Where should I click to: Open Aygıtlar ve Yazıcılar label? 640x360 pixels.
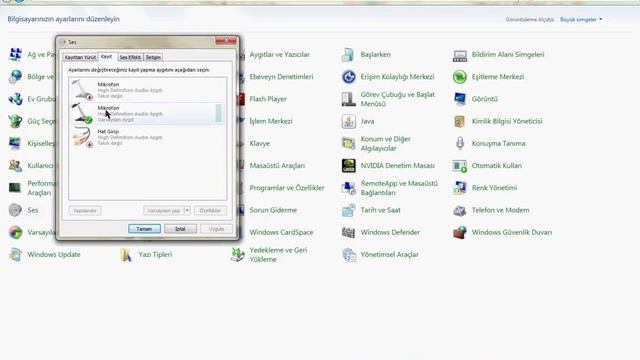pos(280,54)
